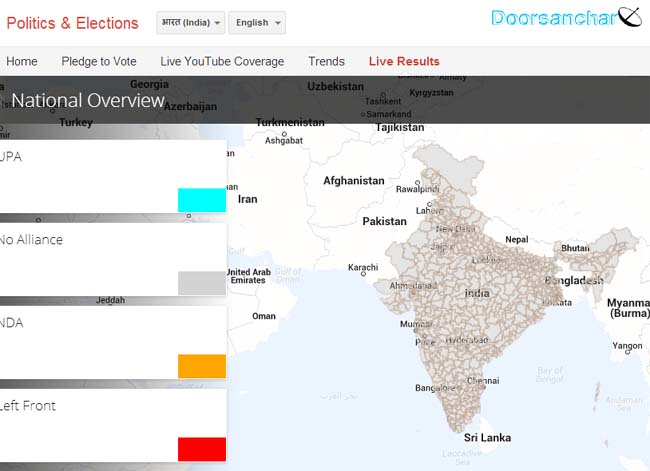Screen dimensions: 650x471
Task: Click the orange NDA color swatch
Action: pyautogui.click(x=202, y=366)
